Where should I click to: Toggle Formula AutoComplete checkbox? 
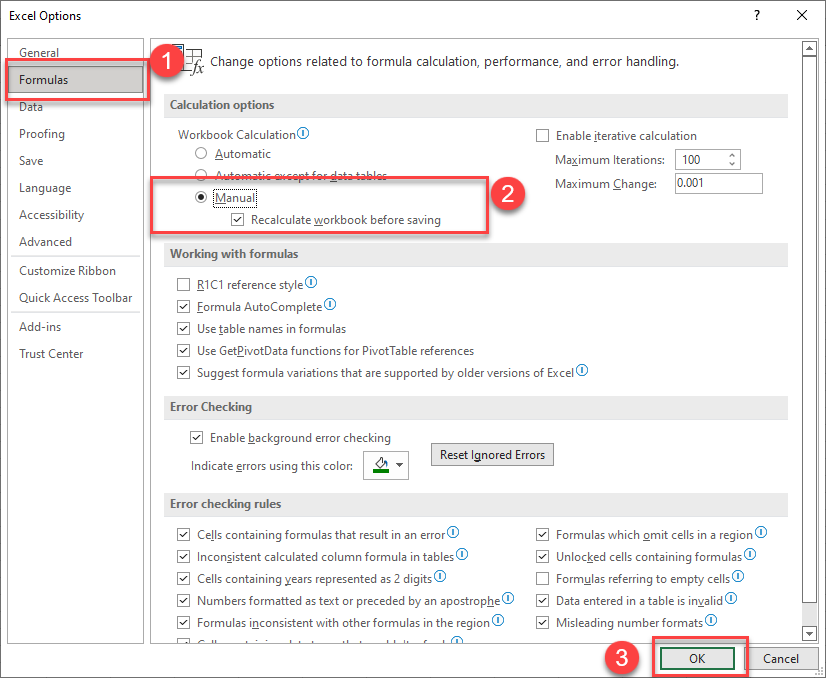coord(183,307)
